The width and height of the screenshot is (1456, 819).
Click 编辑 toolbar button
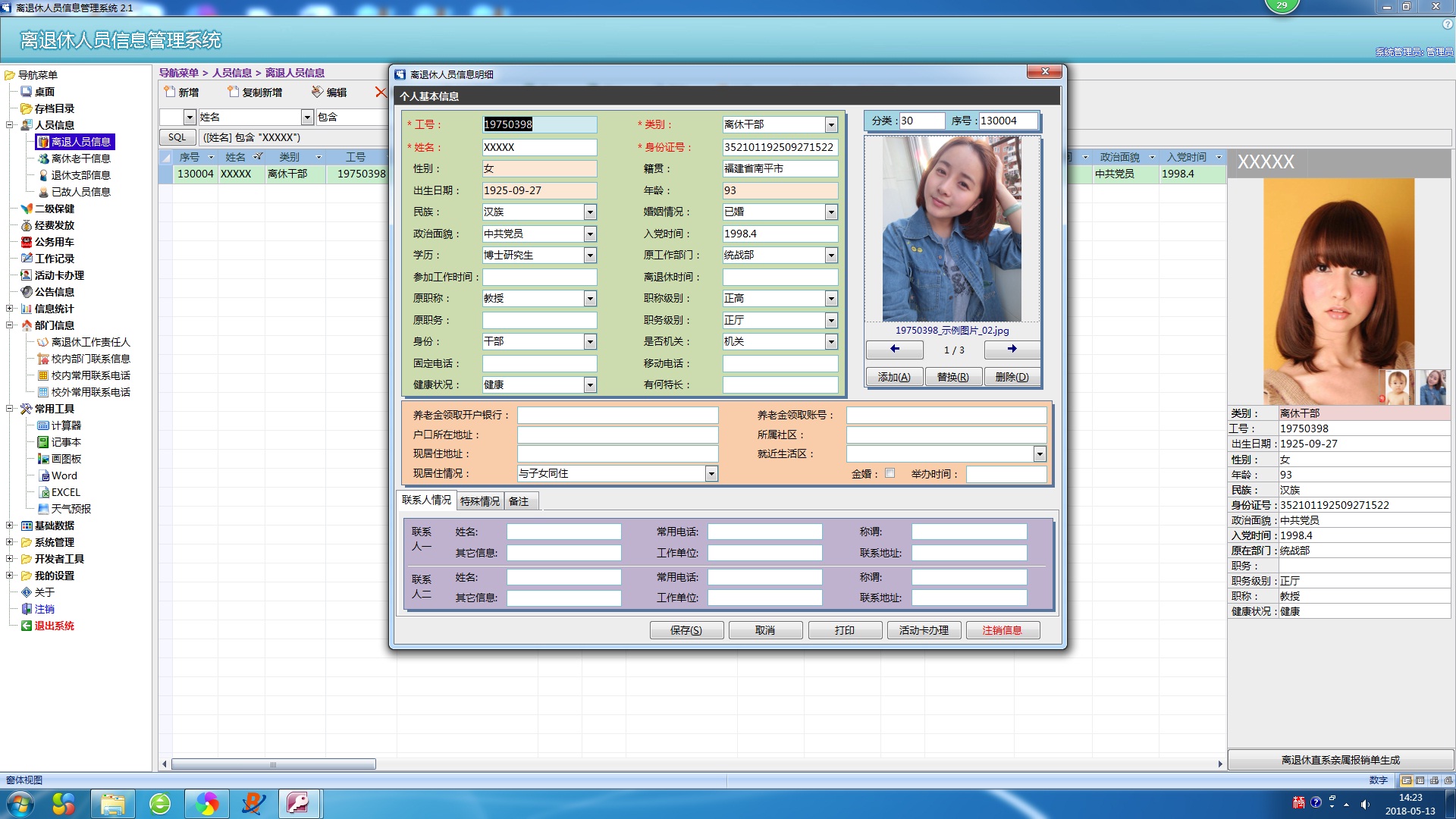329,93
